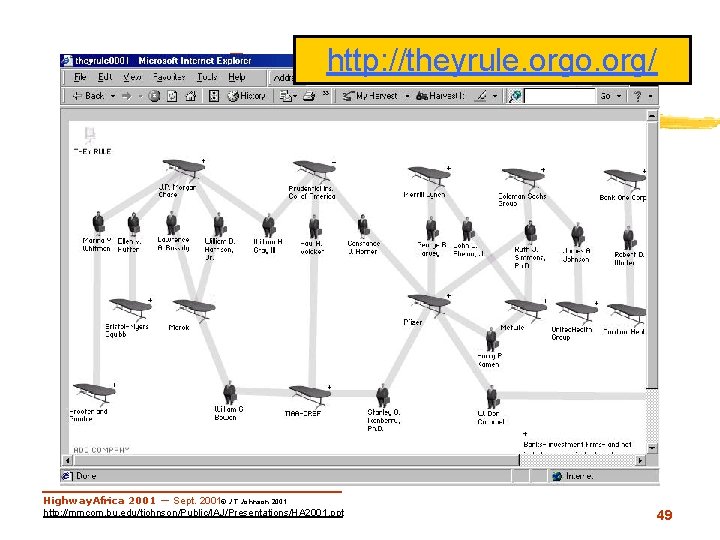Select the Goldman Sachs Group table
This screenshot has width=720, height=540.
523,177
